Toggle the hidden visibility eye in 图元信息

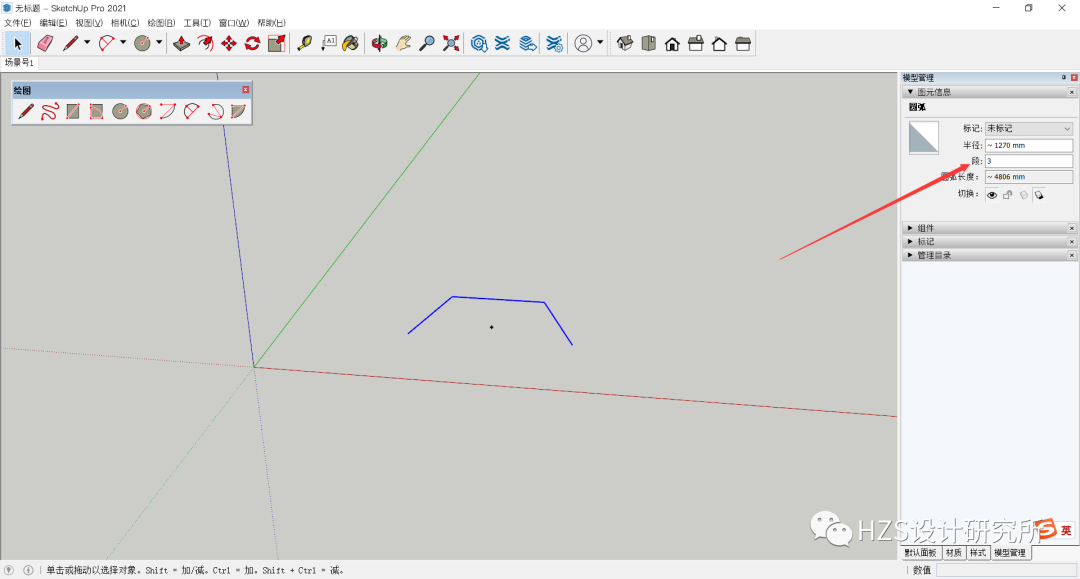991,195
